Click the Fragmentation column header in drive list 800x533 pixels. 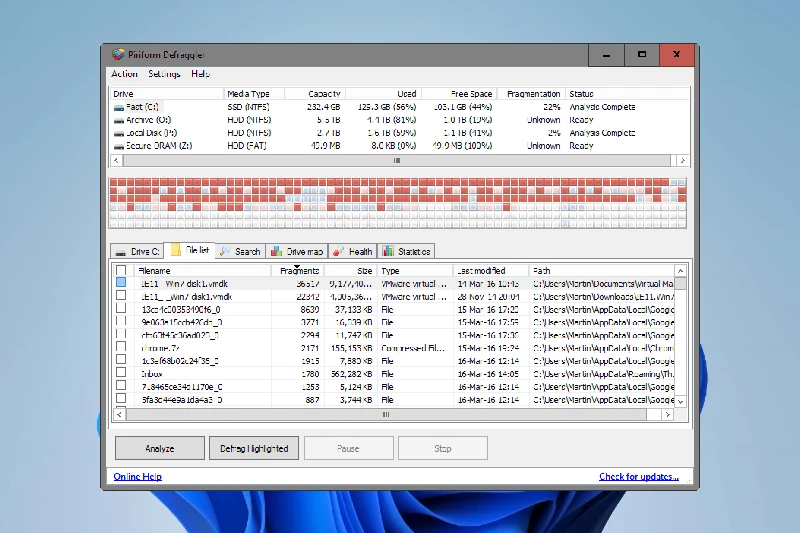coord(531,94)
